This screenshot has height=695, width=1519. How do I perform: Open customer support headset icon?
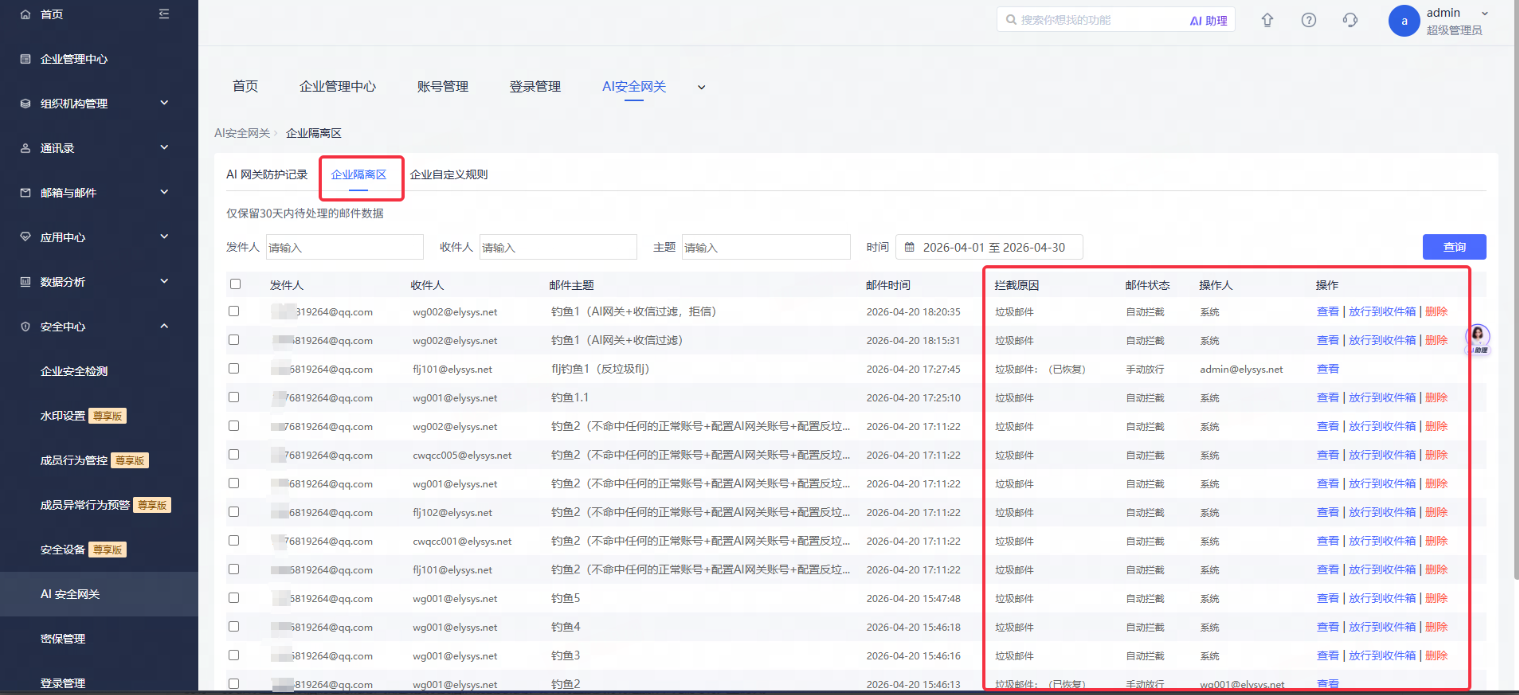point(1350,20)
